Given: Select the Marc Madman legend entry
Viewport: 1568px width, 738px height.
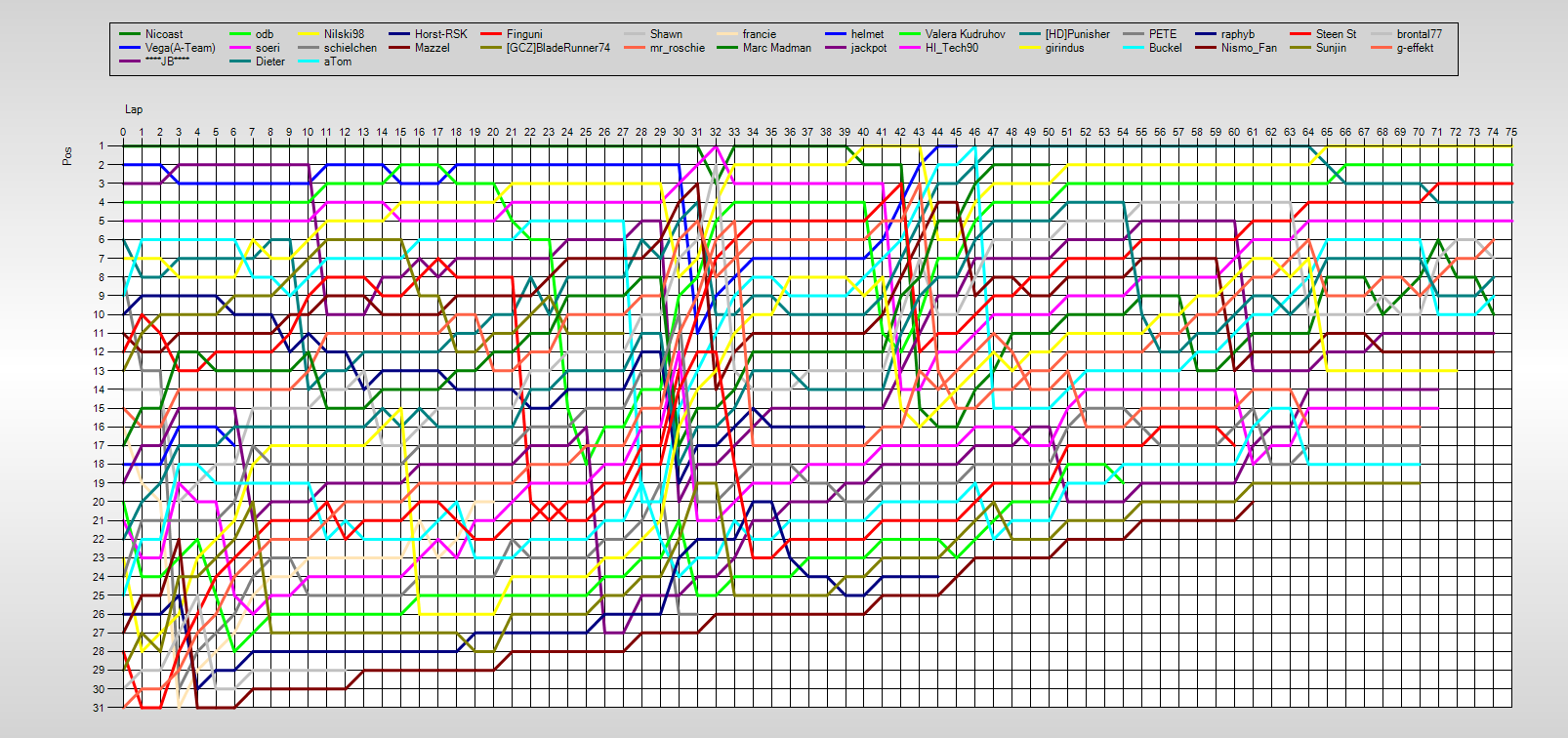Looking at the screenshot, I should (776, 48).
